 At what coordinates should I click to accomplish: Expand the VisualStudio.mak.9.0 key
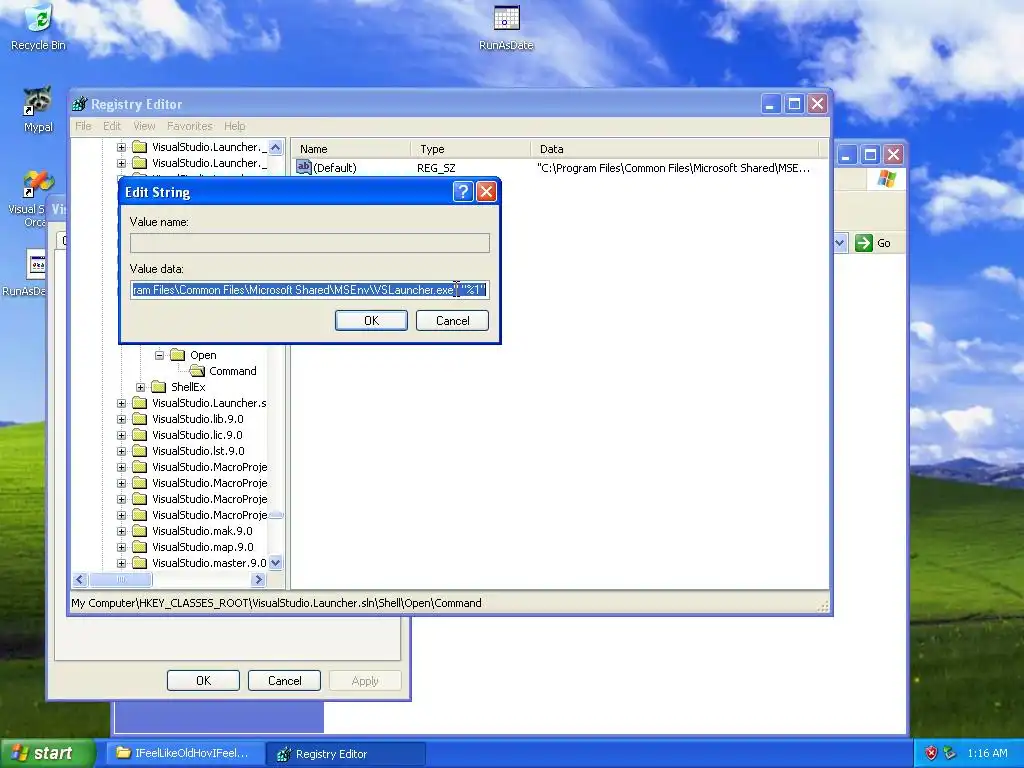coord(121,531)
